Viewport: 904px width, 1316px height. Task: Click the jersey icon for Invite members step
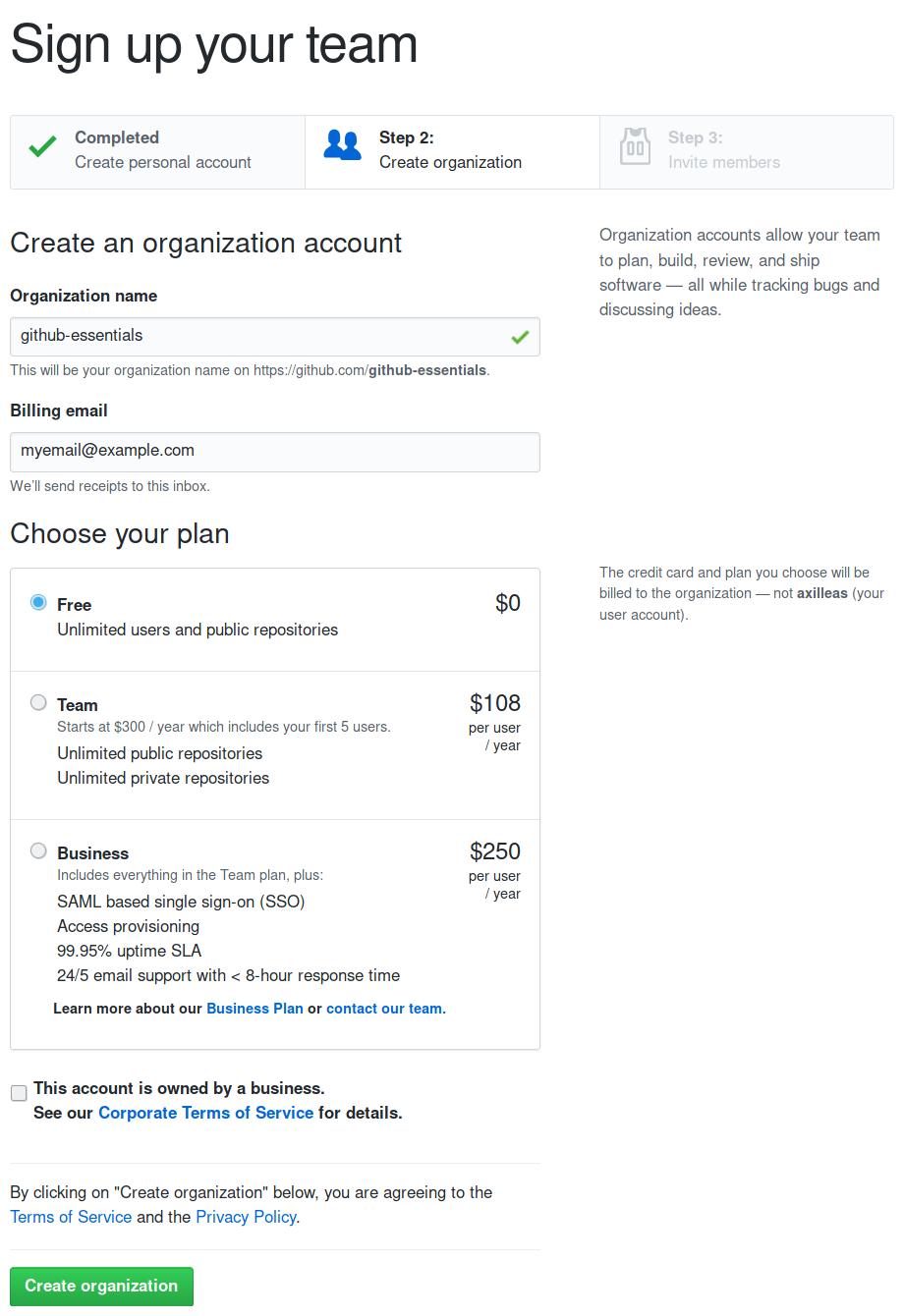635,146
